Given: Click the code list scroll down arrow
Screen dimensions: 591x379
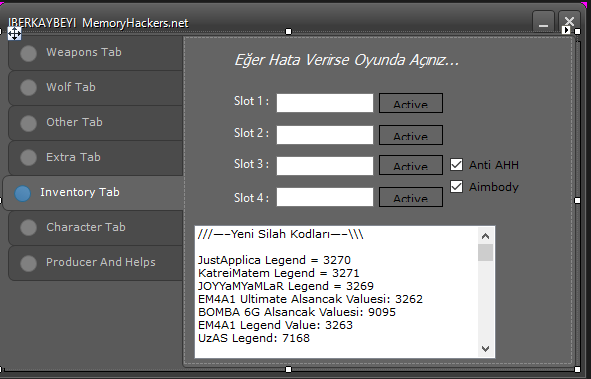Looking at the screenshot, I should click(x=485, y=349).
